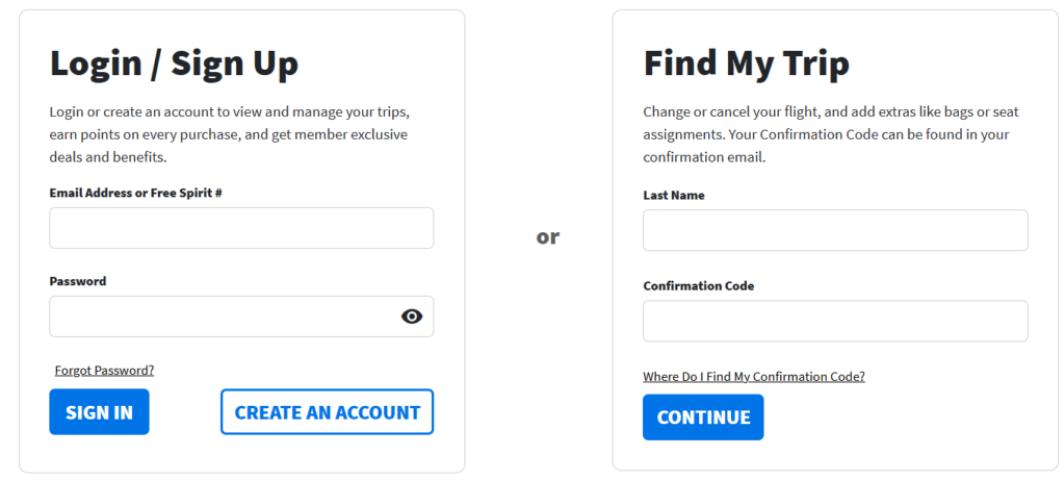
Task: Click the Email Address or Free Spirit field
Action: point(241,228)
